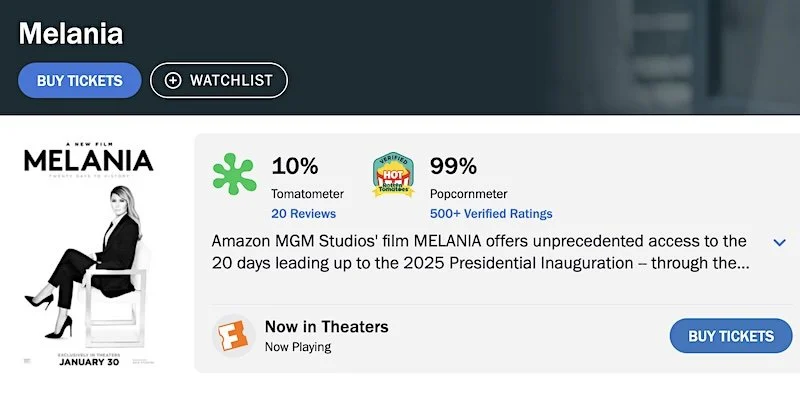
Task: Click the January 30 date on the poster
Action: point(88,362)
